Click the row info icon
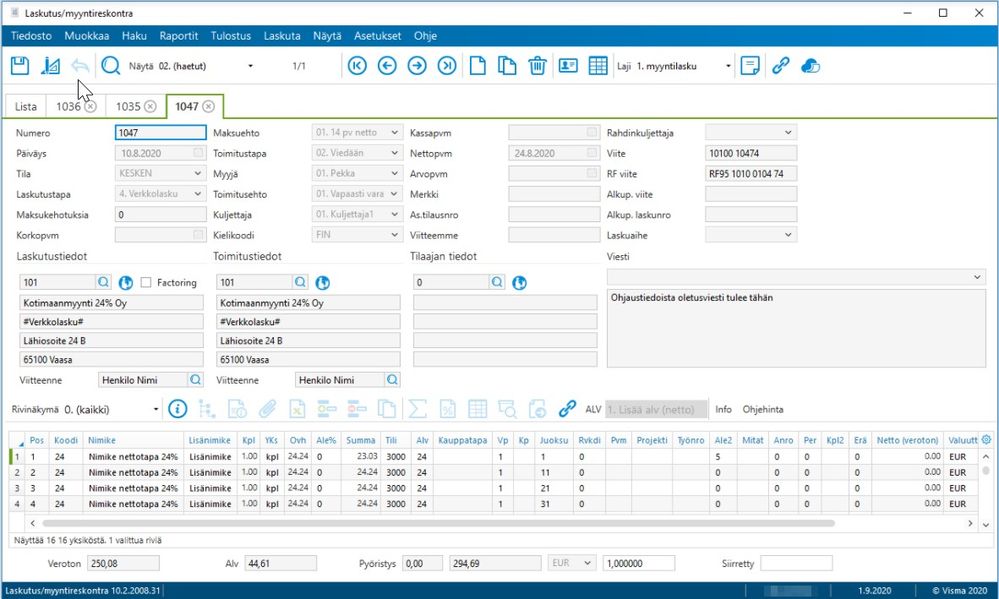 point(178,408)
